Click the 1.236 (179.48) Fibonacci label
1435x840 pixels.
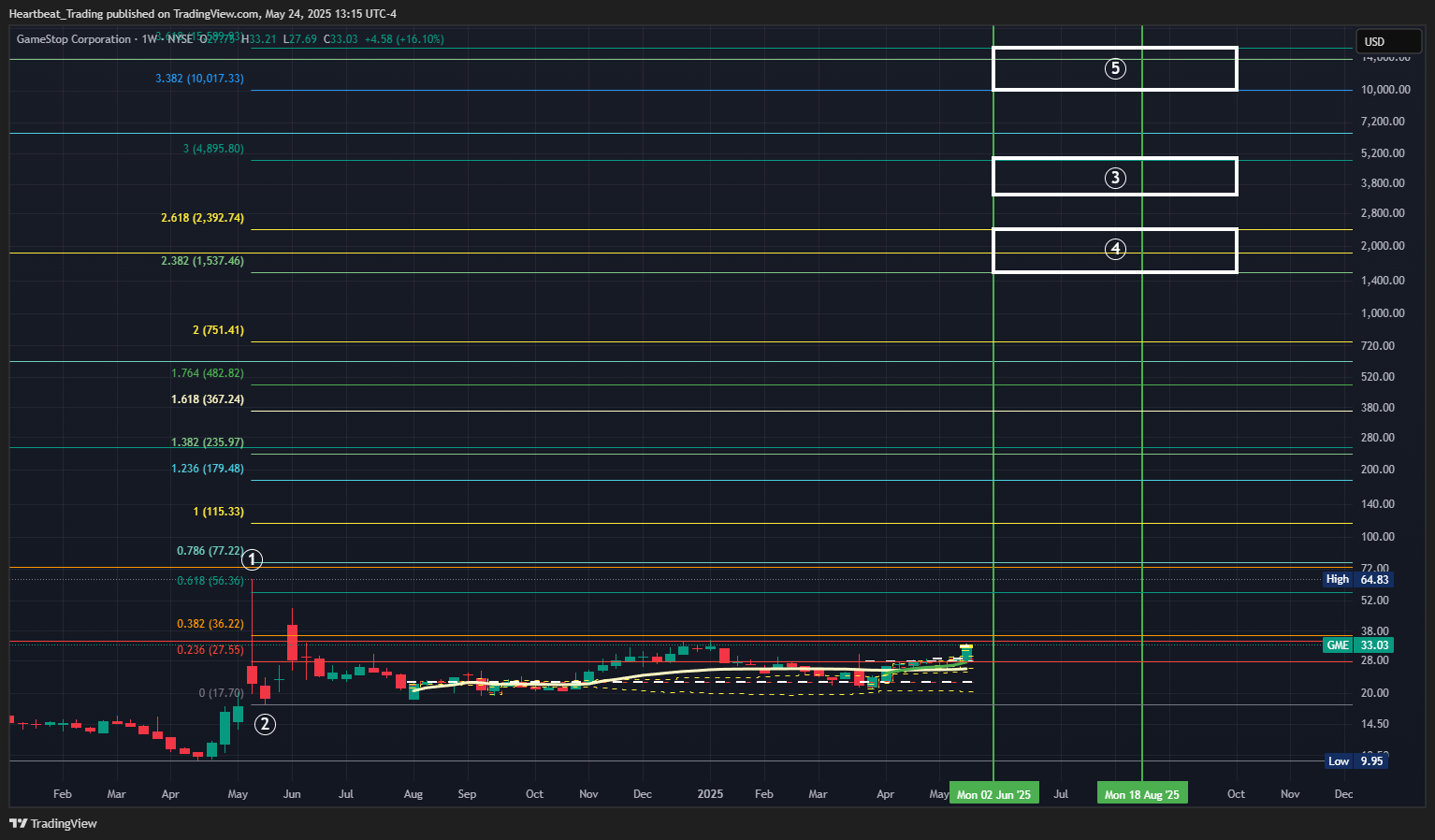click(x=208, y=469)
